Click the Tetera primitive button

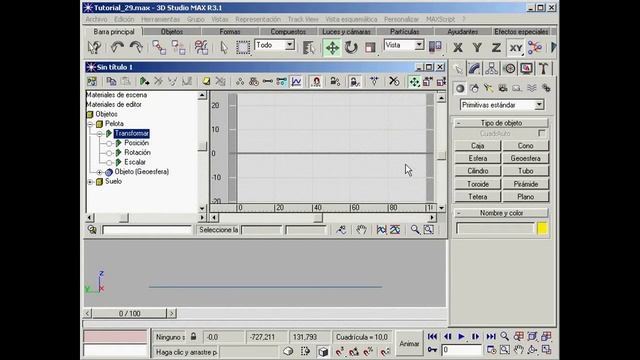pos(478,197)
